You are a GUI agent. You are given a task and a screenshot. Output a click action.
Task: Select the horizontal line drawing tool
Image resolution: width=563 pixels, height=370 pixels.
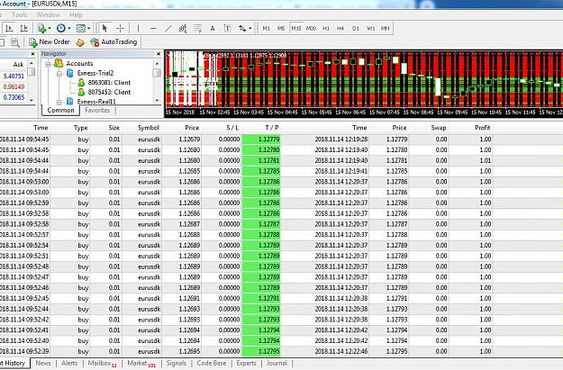click(153, 28)
